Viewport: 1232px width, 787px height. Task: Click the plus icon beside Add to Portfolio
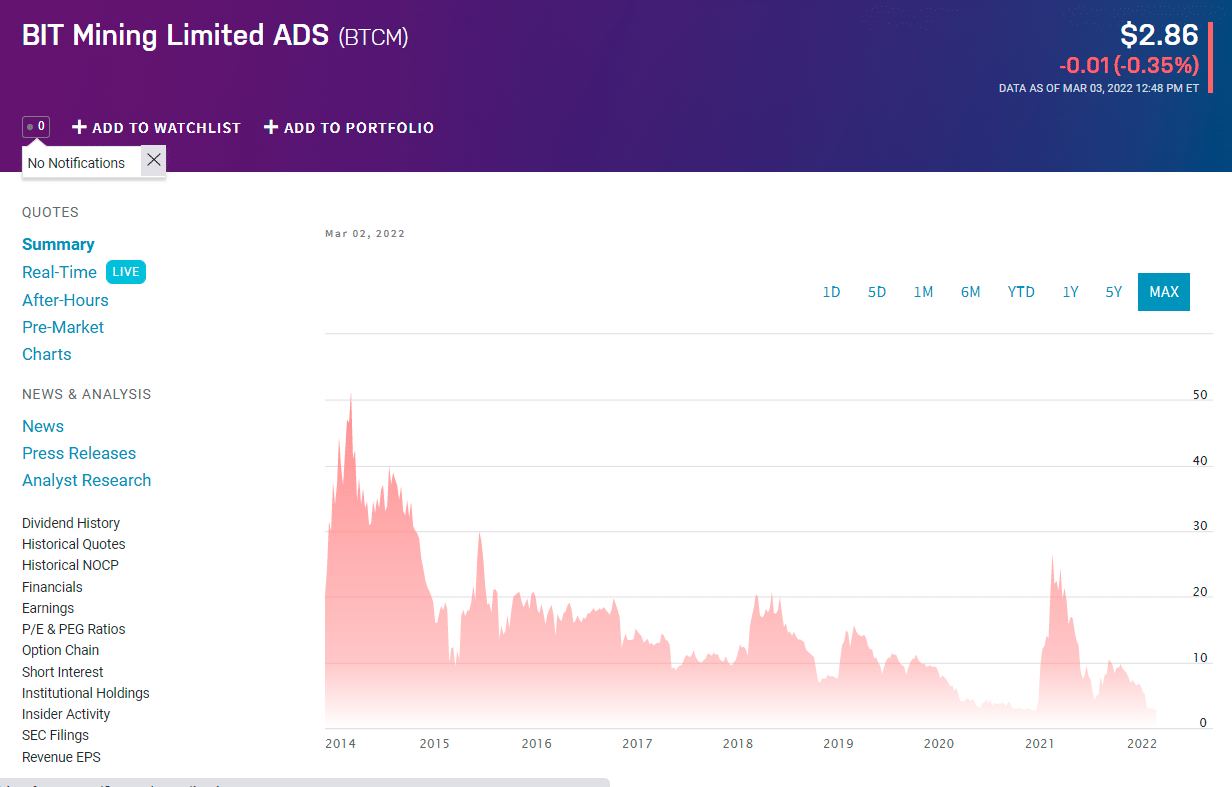tap(271, 128)
